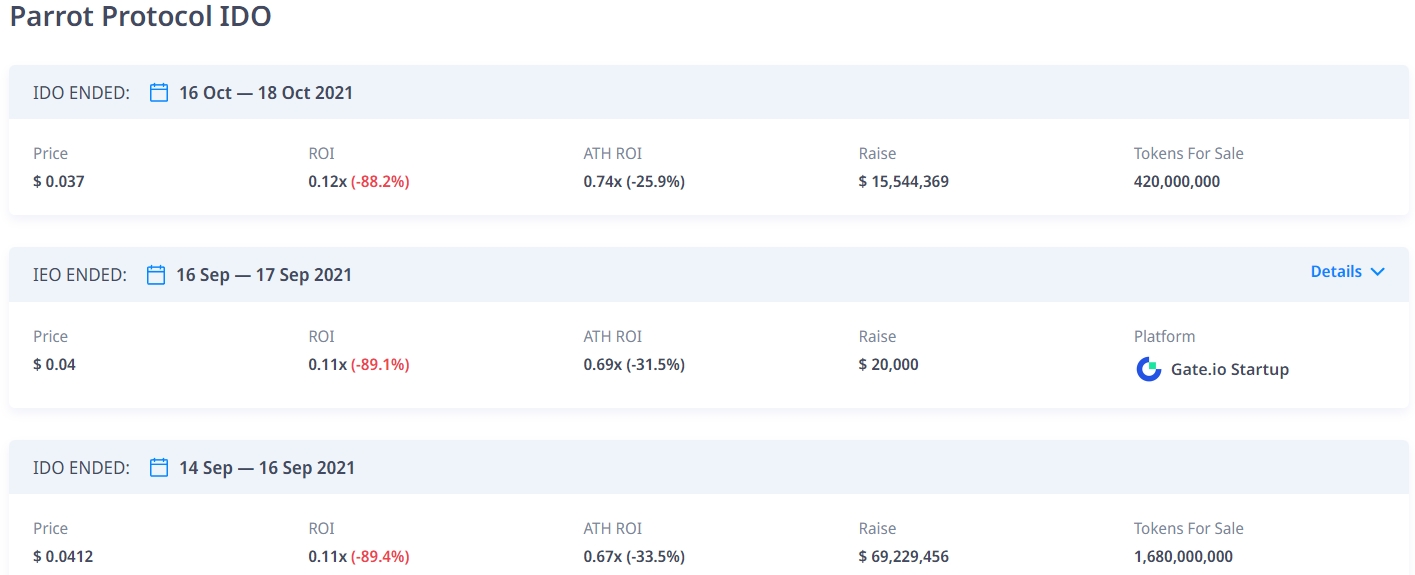Click calendar icon beside 14 Sep date
The width and height of the screenshot is (1415, 575).
(159, 468)
